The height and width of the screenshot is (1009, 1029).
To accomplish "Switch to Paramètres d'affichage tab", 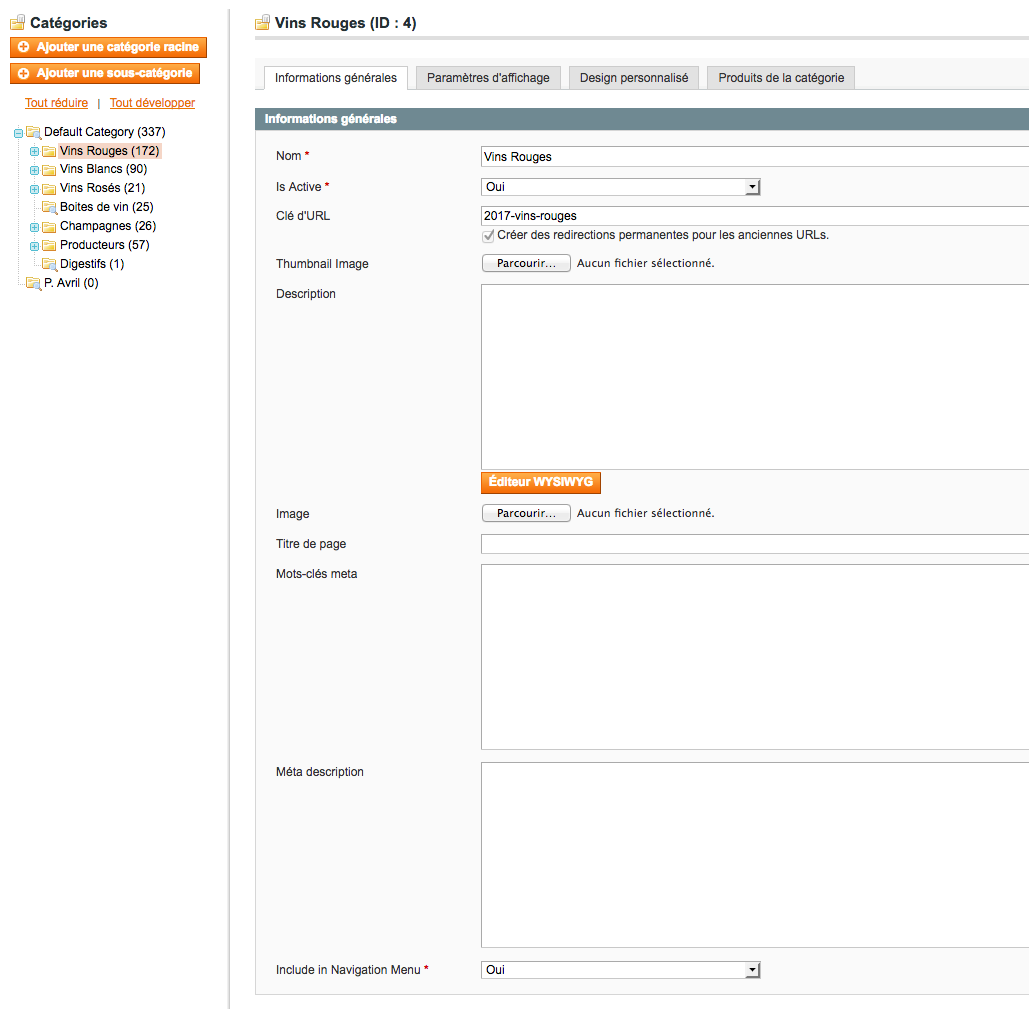I will click(x=488, y=78).
